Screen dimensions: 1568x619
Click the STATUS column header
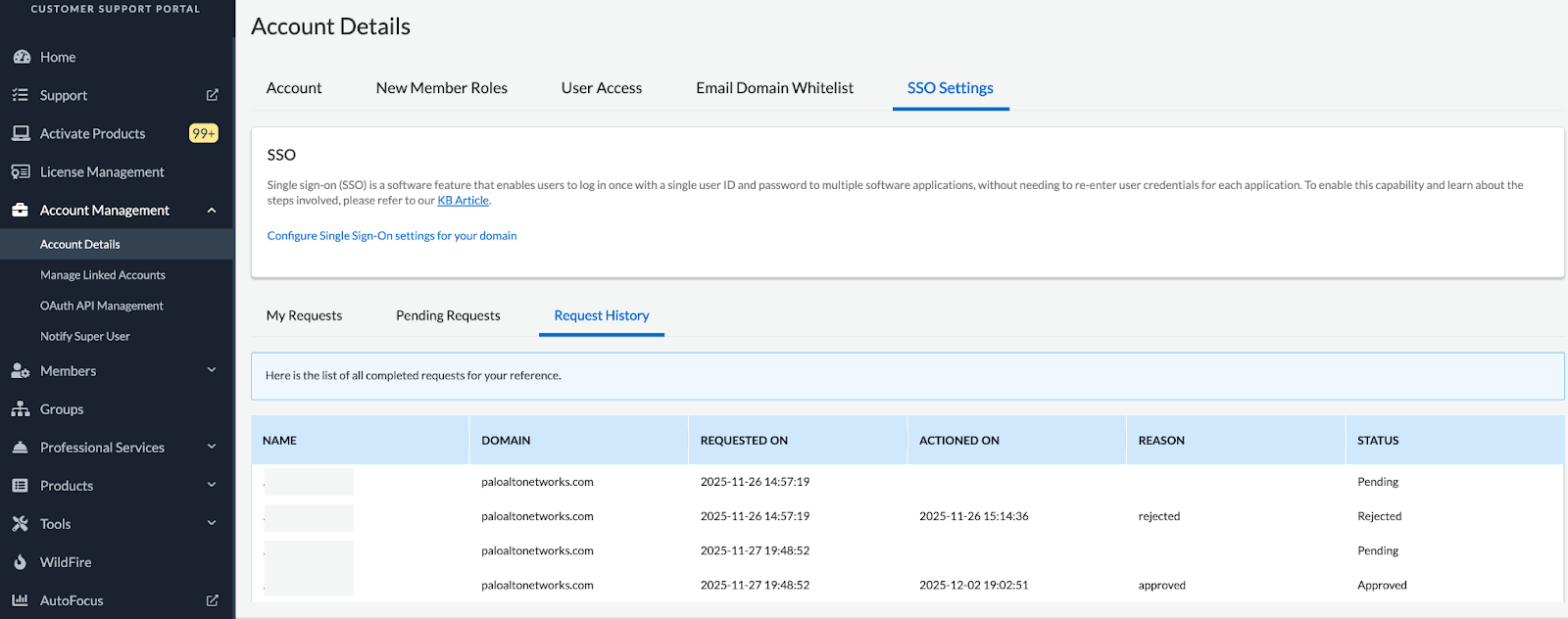tap(1377, 441)
